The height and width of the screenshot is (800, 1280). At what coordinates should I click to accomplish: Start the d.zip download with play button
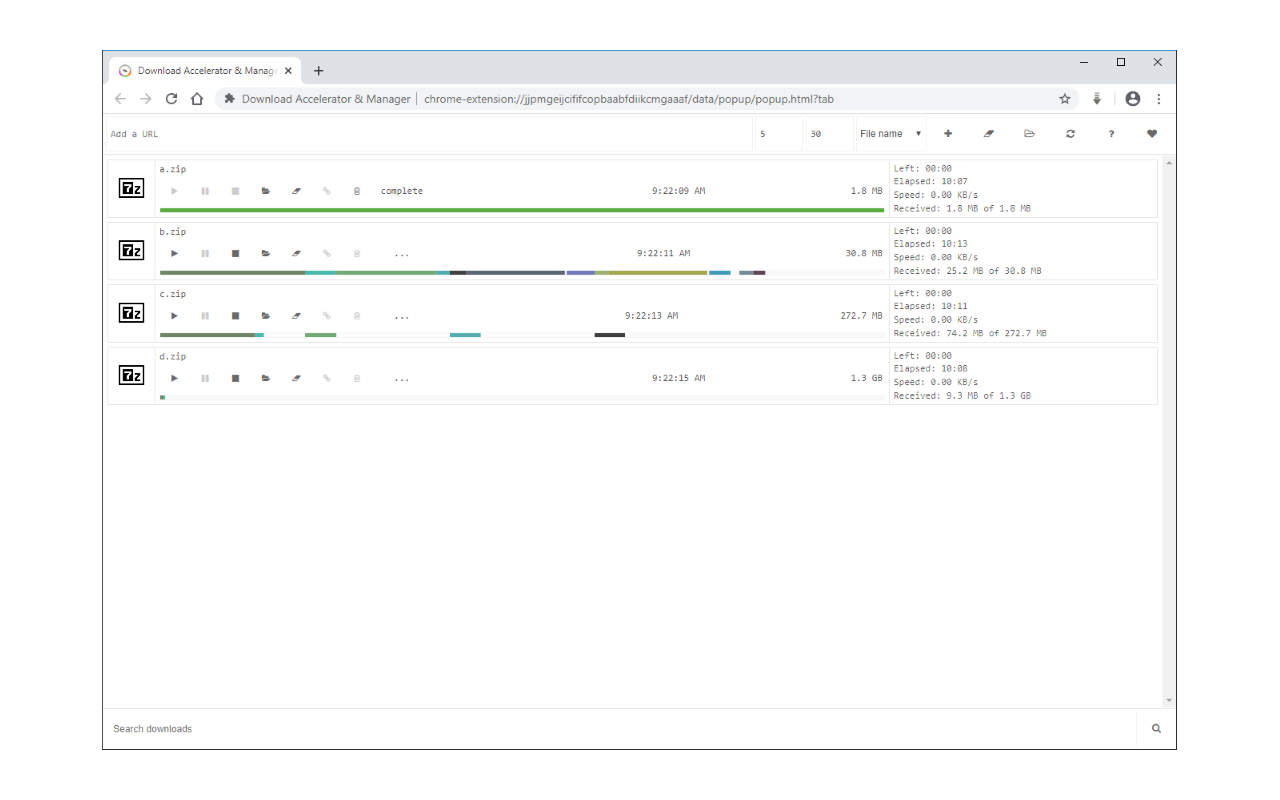174,379
